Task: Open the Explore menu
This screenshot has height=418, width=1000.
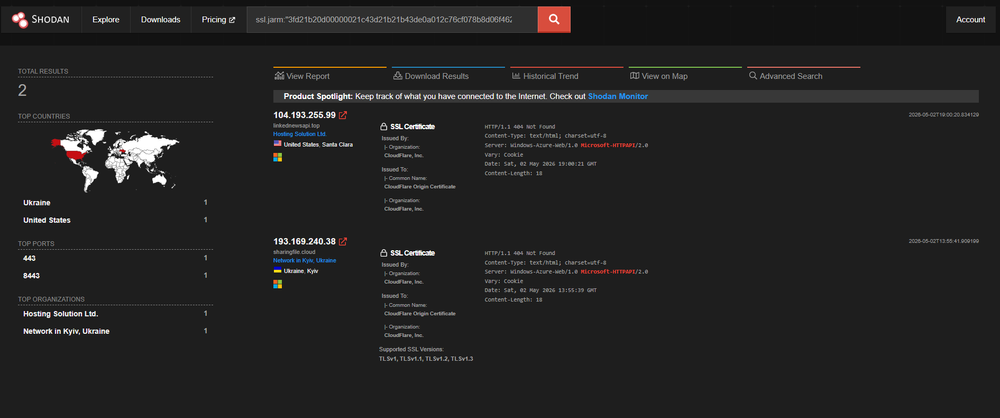Action: [106, 20]
